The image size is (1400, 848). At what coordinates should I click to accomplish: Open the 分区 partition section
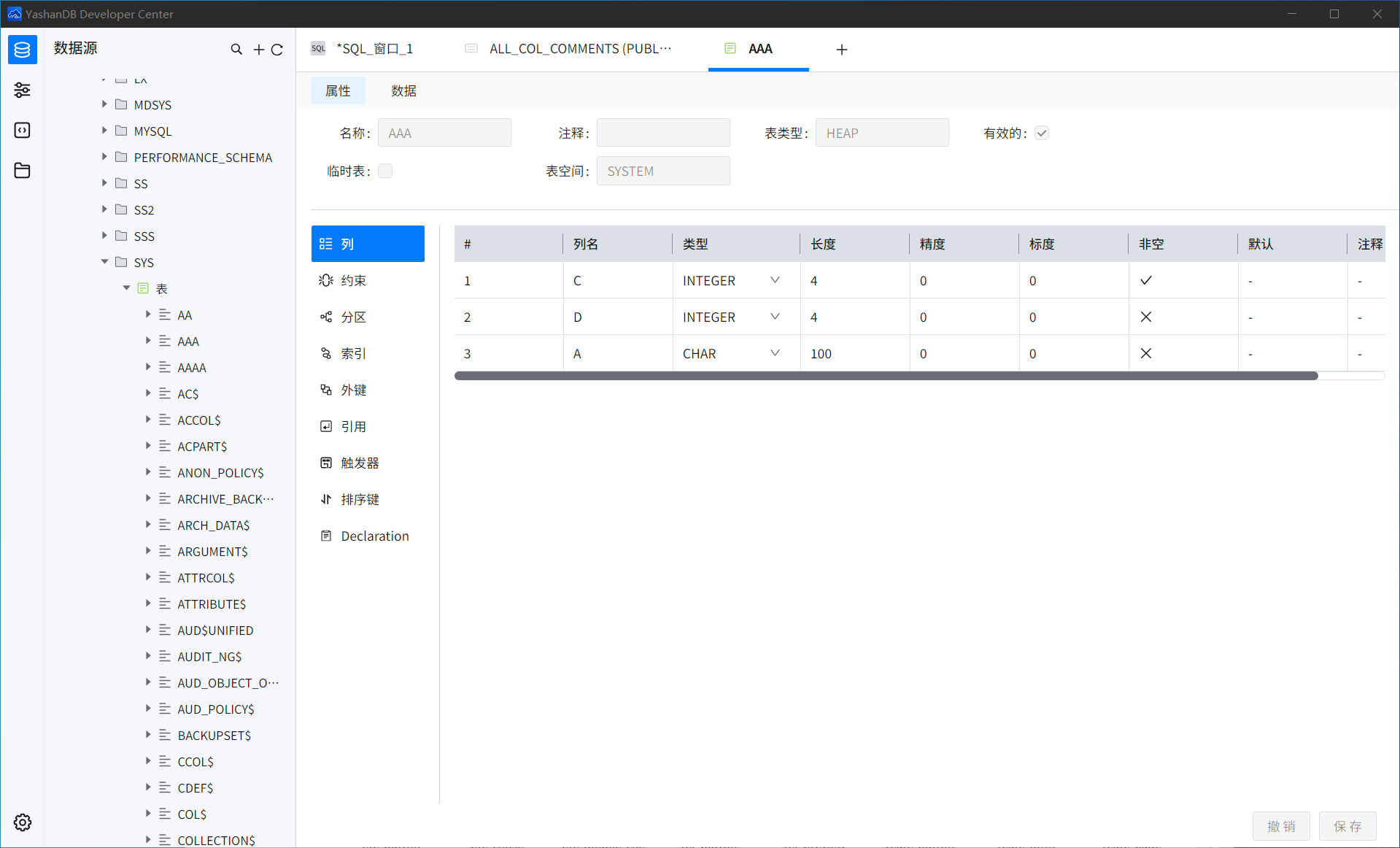point(368,317)
